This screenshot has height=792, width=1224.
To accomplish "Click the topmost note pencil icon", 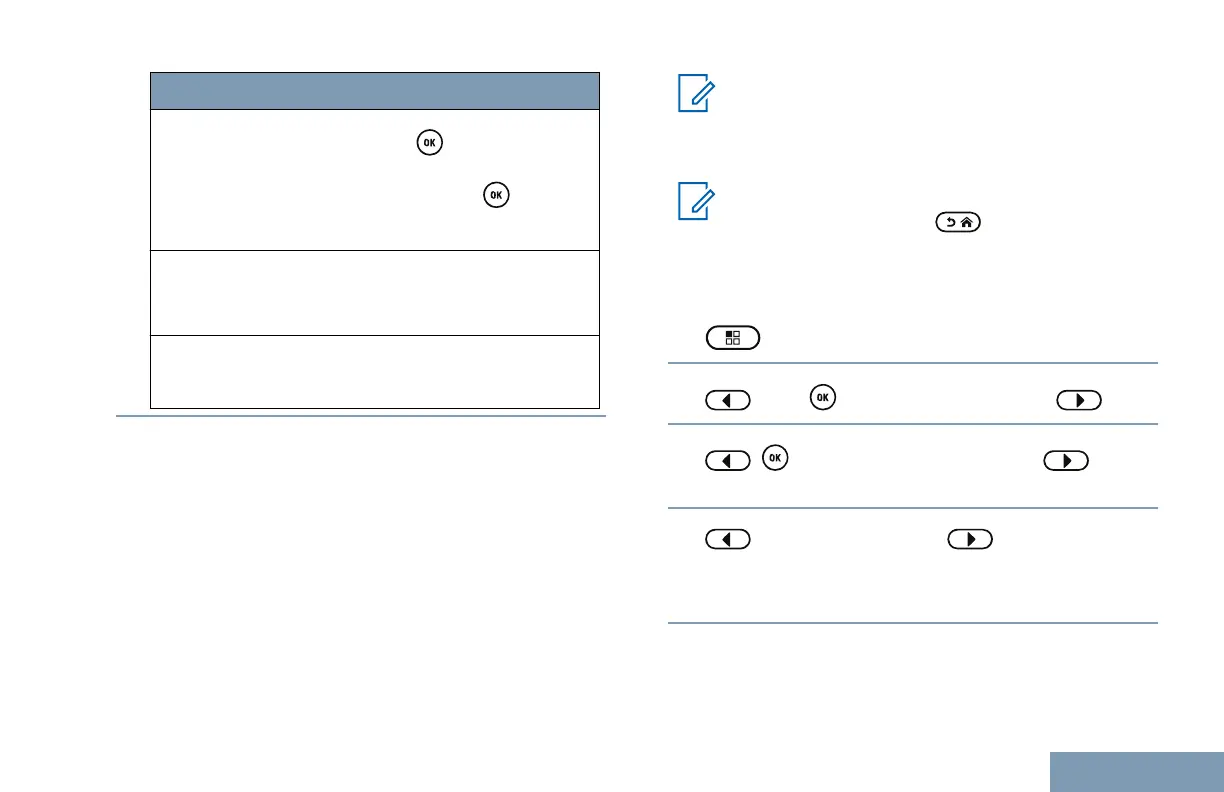I will click(692, 97).
